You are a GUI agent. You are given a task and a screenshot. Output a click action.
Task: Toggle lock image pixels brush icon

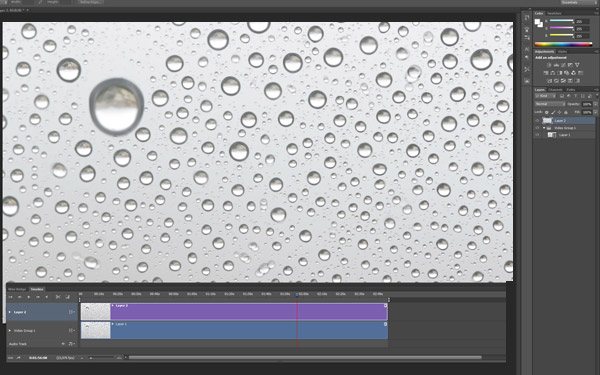(553, 112)
